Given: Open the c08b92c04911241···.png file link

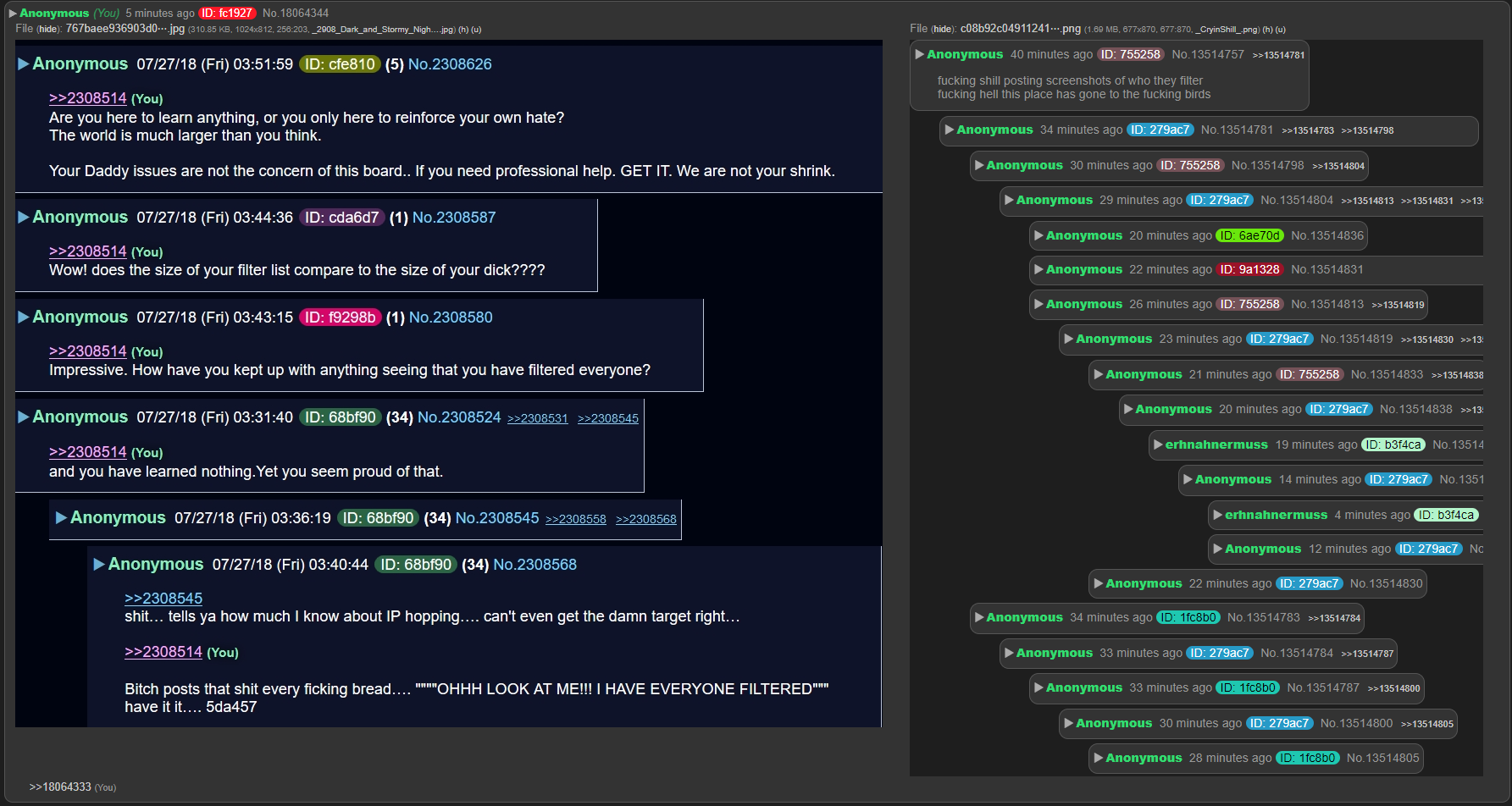Looking at the screenshot, I should click(1020, 29).
